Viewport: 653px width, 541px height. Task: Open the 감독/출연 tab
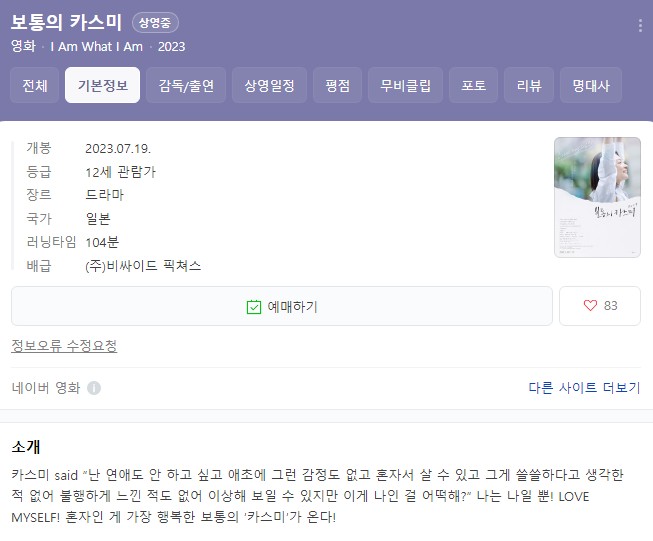tap(186, 85)
